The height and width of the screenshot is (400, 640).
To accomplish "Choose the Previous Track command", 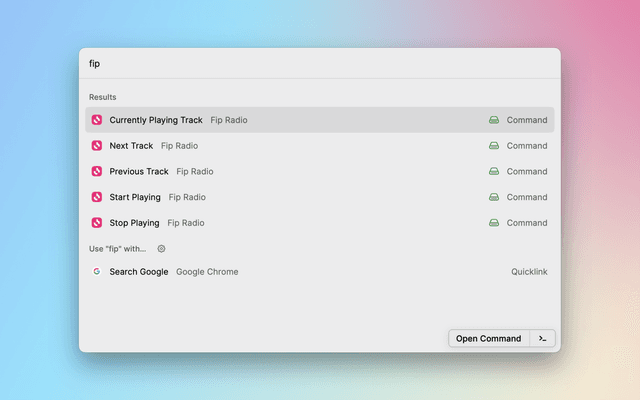I will pos(139,171).
